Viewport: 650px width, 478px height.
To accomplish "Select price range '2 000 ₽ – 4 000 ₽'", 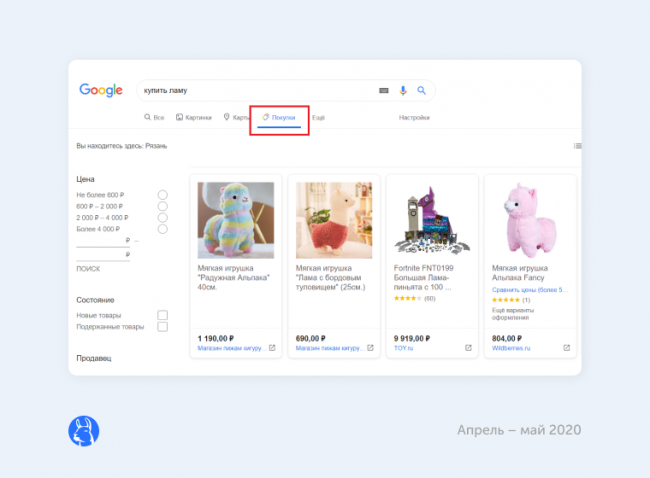I will point(162,217).
